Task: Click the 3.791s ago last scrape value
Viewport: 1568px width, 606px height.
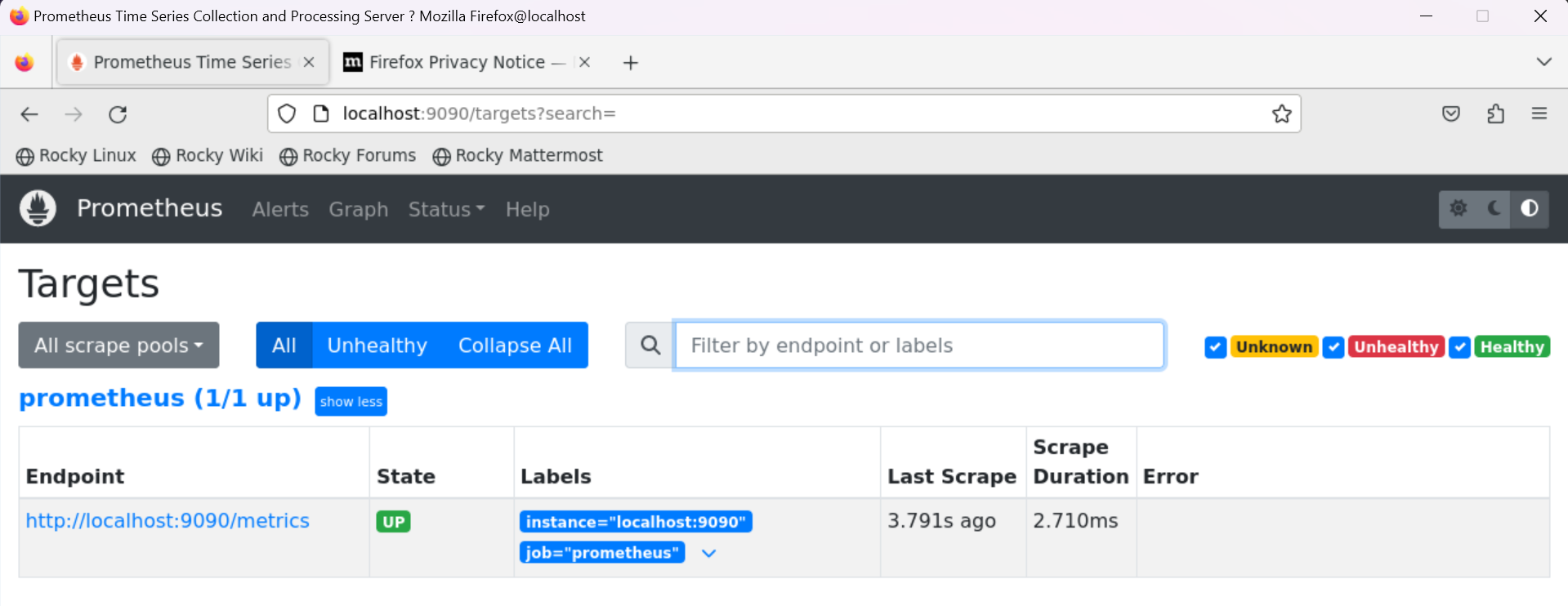Action: click(941, 521)
